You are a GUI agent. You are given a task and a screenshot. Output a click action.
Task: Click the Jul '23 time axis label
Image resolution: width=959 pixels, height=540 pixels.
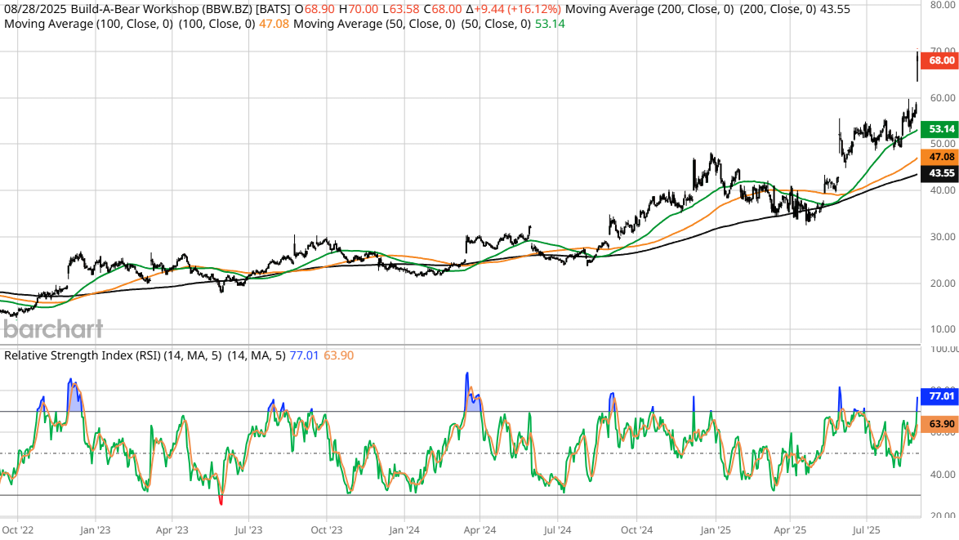click(248, 530)
